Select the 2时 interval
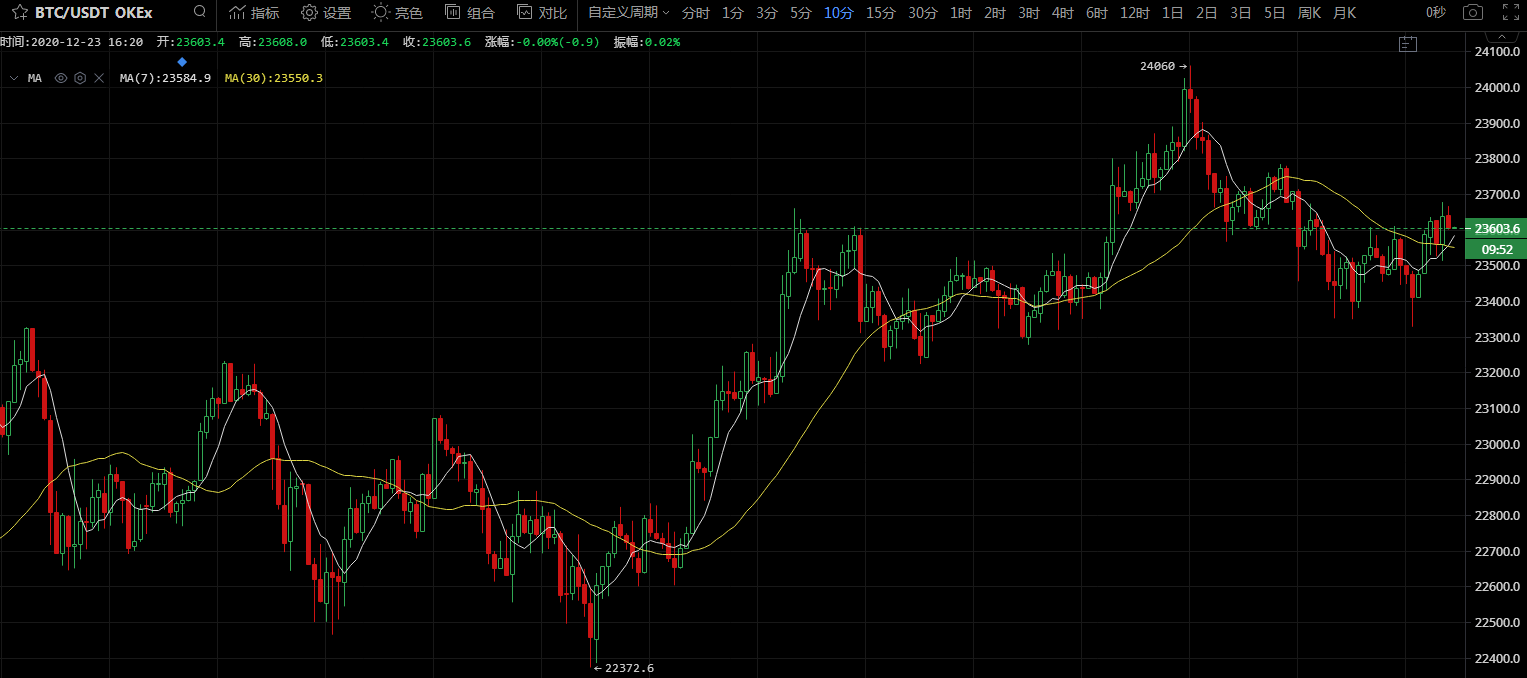1527x678 pixels. [x=995, y=13]
